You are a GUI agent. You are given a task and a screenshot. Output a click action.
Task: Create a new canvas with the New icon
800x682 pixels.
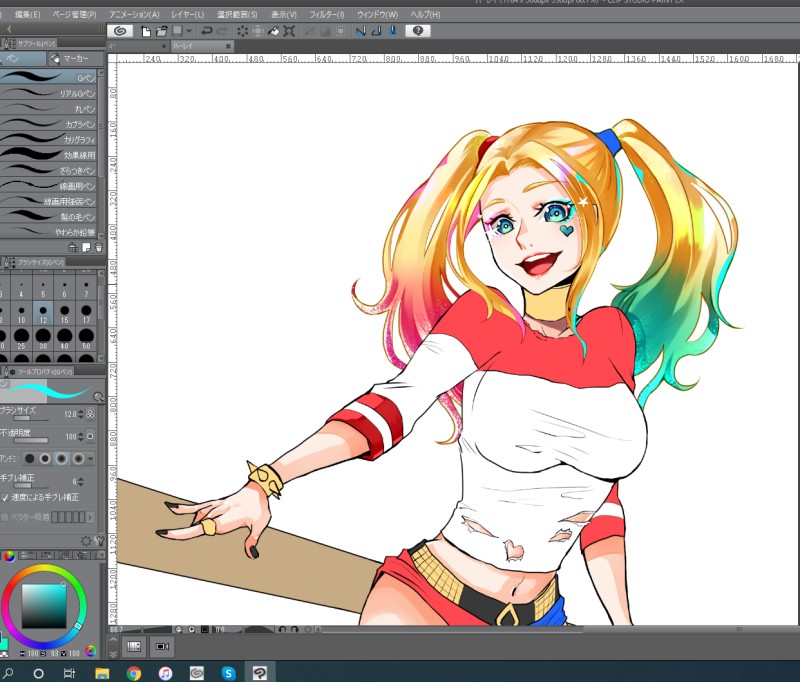(x=146, y=31)
